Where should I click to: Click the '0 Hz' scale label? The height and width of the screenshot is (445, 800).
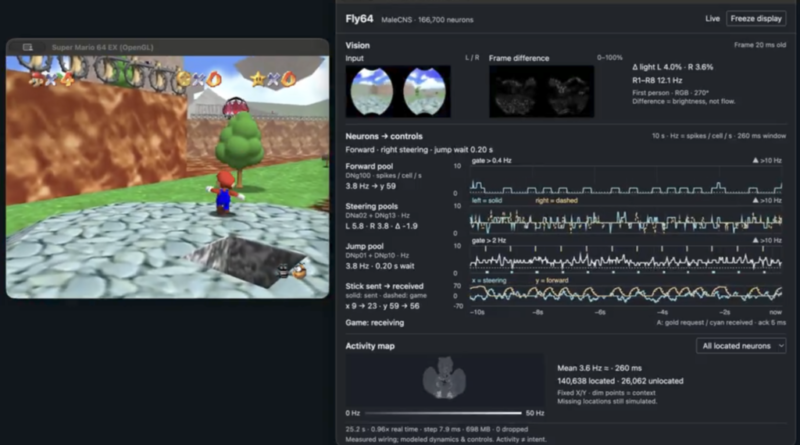(353, 413)
